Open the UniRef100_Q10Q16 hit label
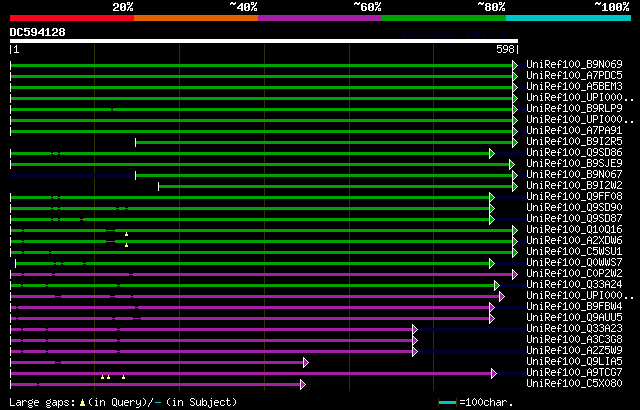The height and width of the screenshot is (410, 640). 574,230
